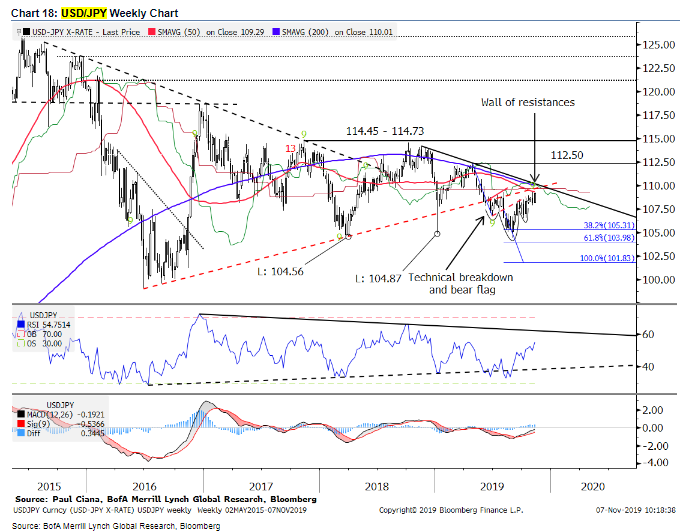Click the blue RSI legend square
The image size is (694, 531).
23,326
